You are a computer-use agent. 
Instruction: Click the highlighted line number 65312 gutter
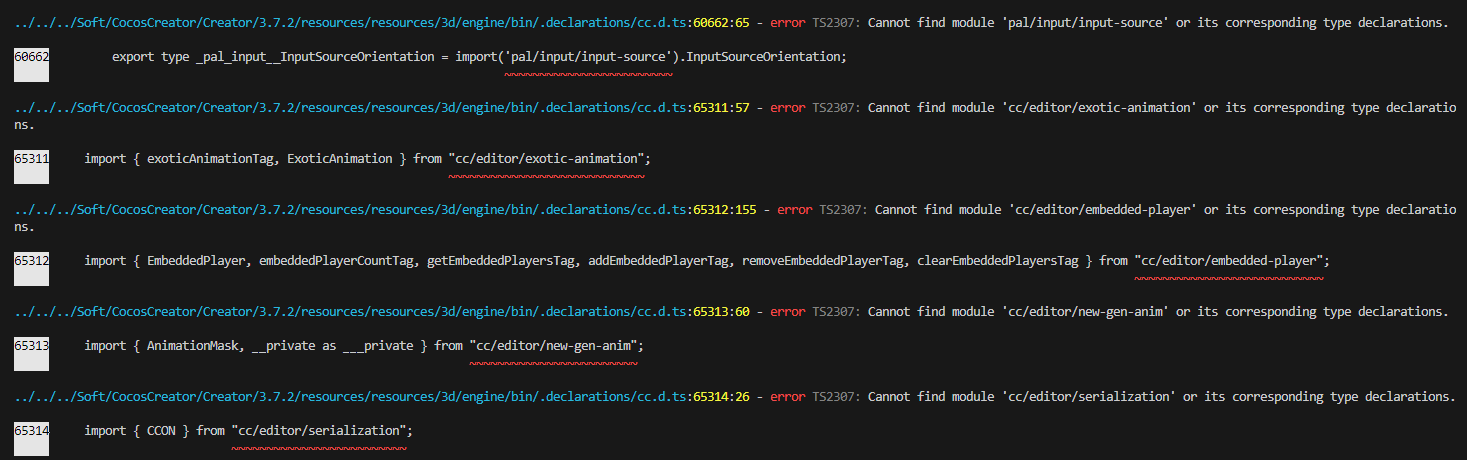pos(32,270)
